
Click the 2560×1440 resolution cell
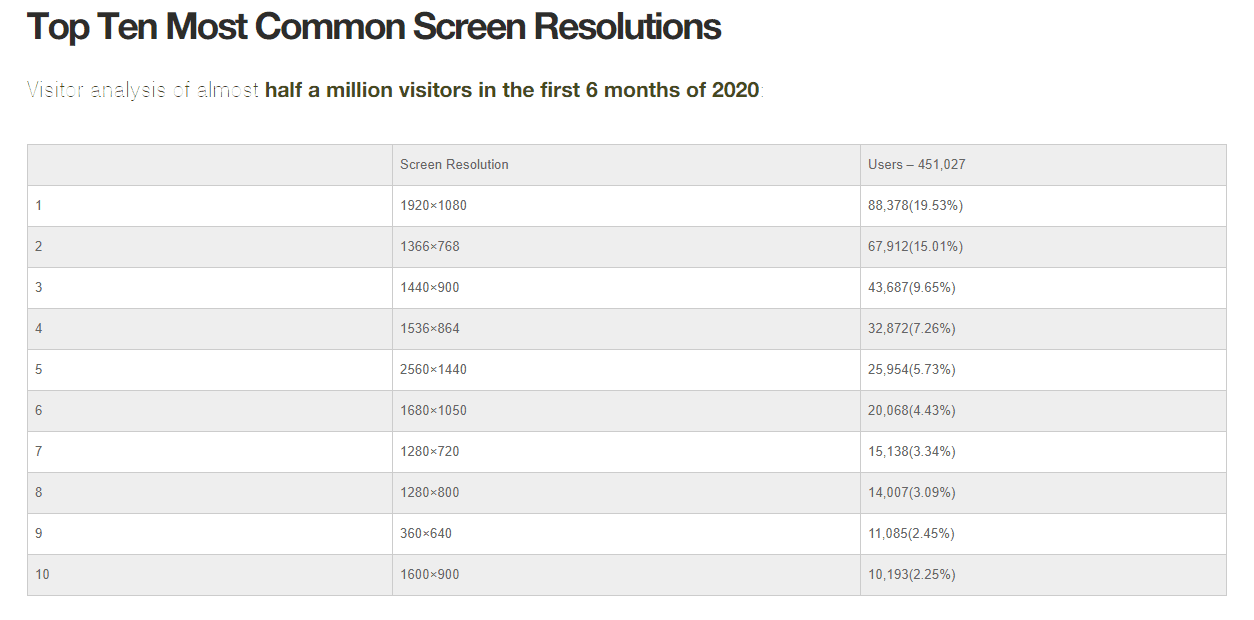coord(626,370)
